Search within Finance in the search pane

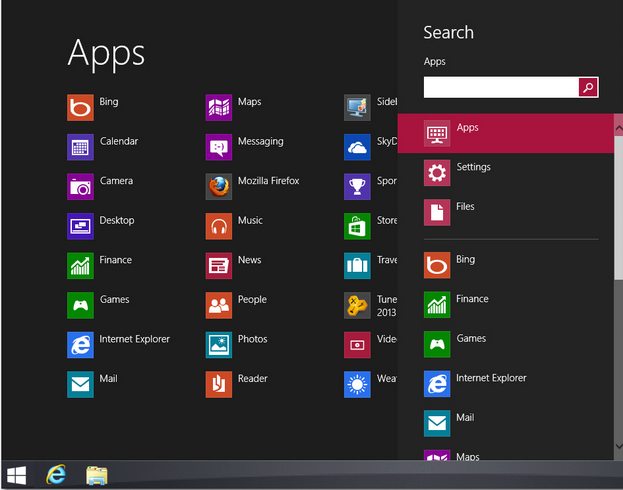[x=506, y=304]
